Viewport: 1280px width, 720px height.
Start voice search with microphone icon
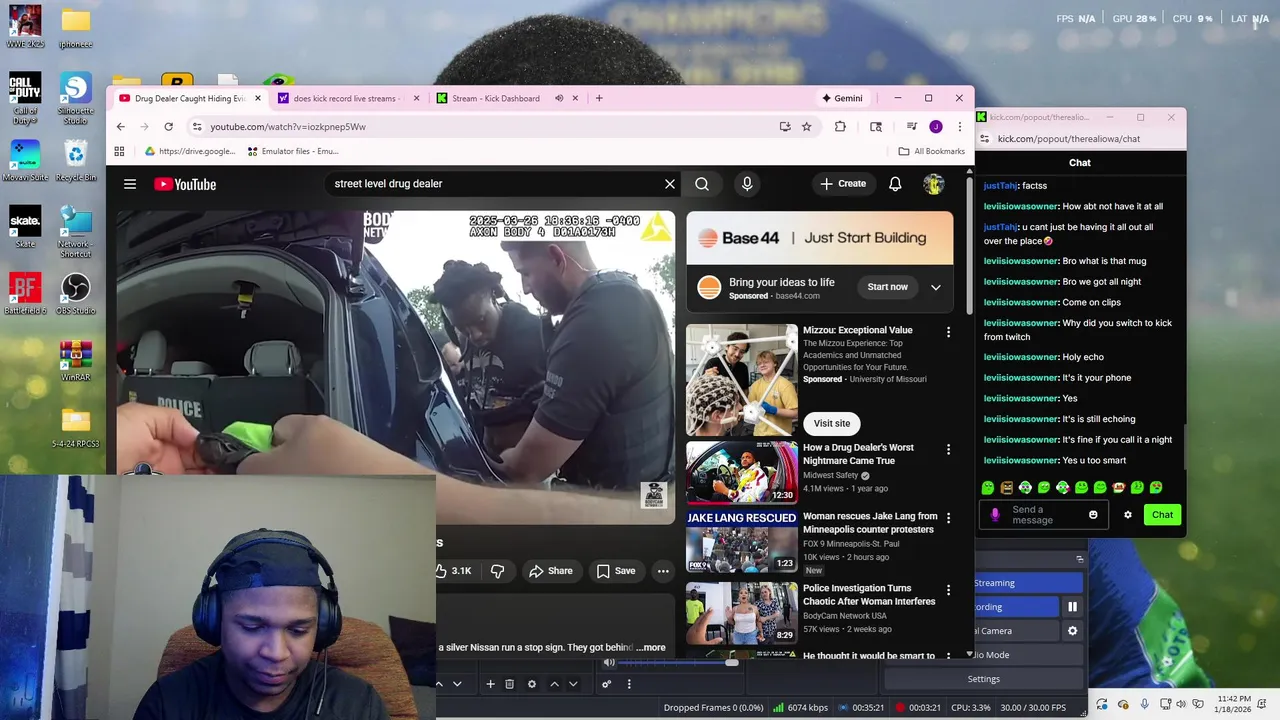tap(746, 184)
